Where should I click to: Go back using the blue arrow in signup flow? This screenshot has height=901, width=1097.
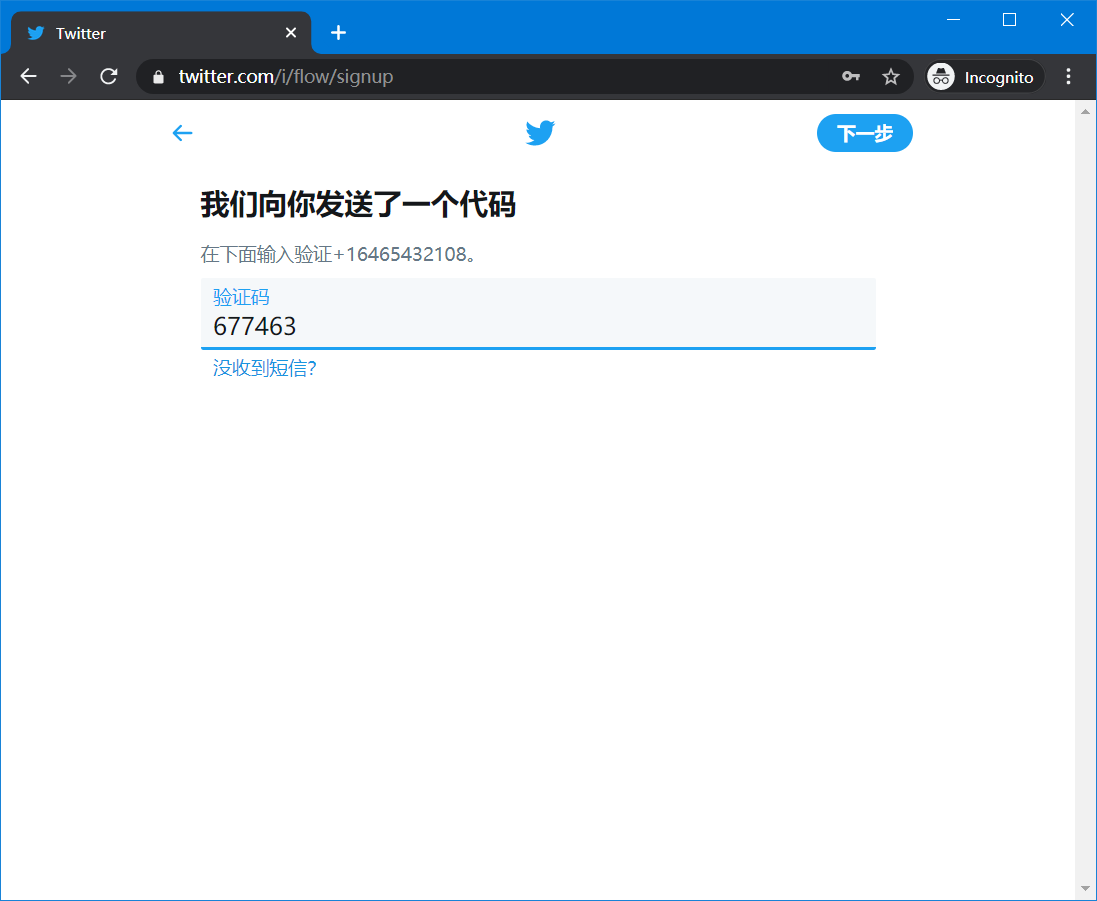click(183, 133)
